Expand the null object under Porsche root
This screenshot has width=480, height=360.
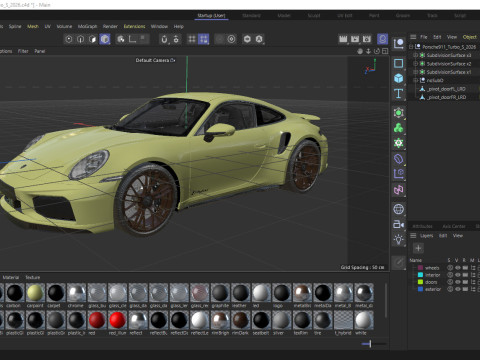[x=415, y=80]
